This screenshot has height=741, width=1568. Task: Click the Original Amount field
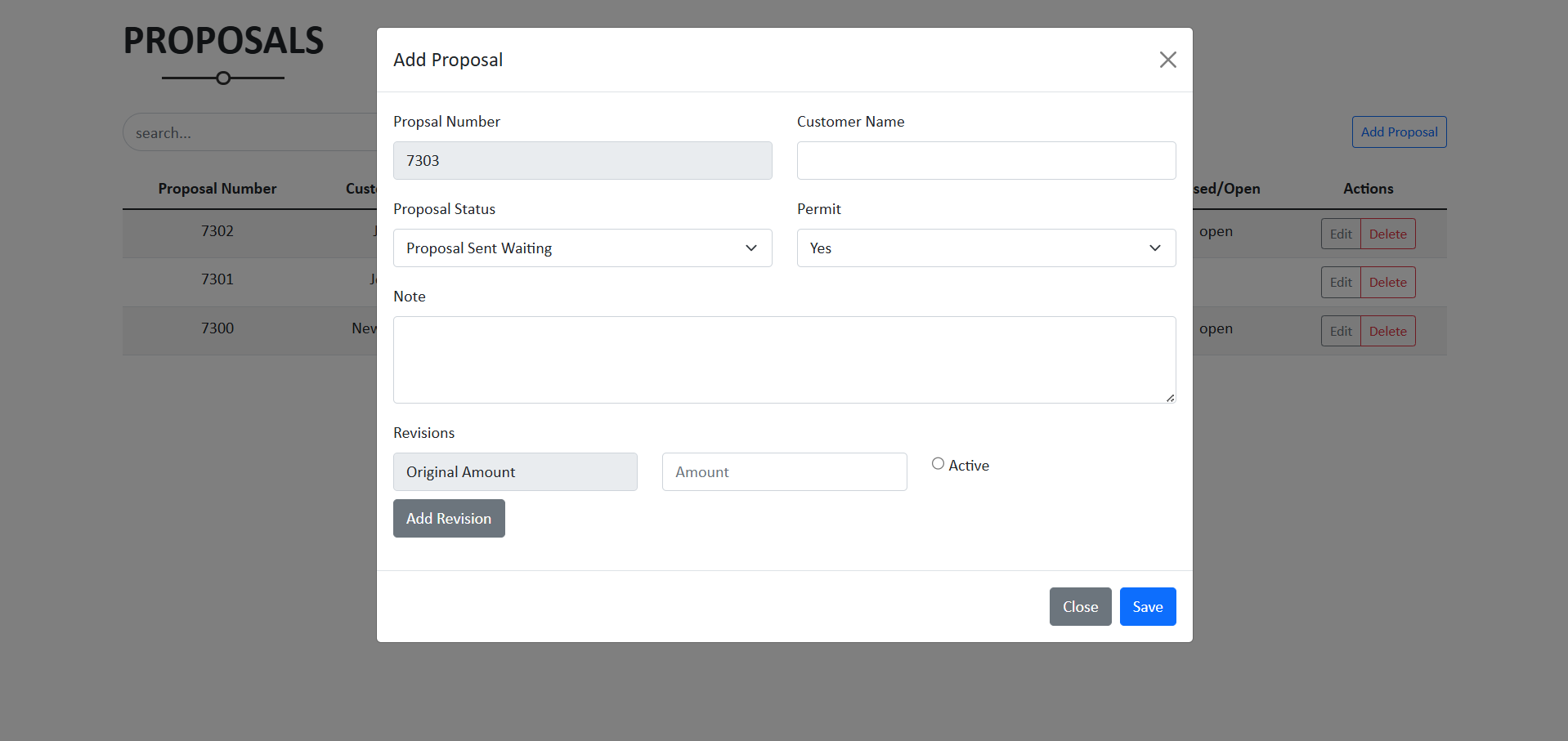pyautogui.click(x=515, y=472)
